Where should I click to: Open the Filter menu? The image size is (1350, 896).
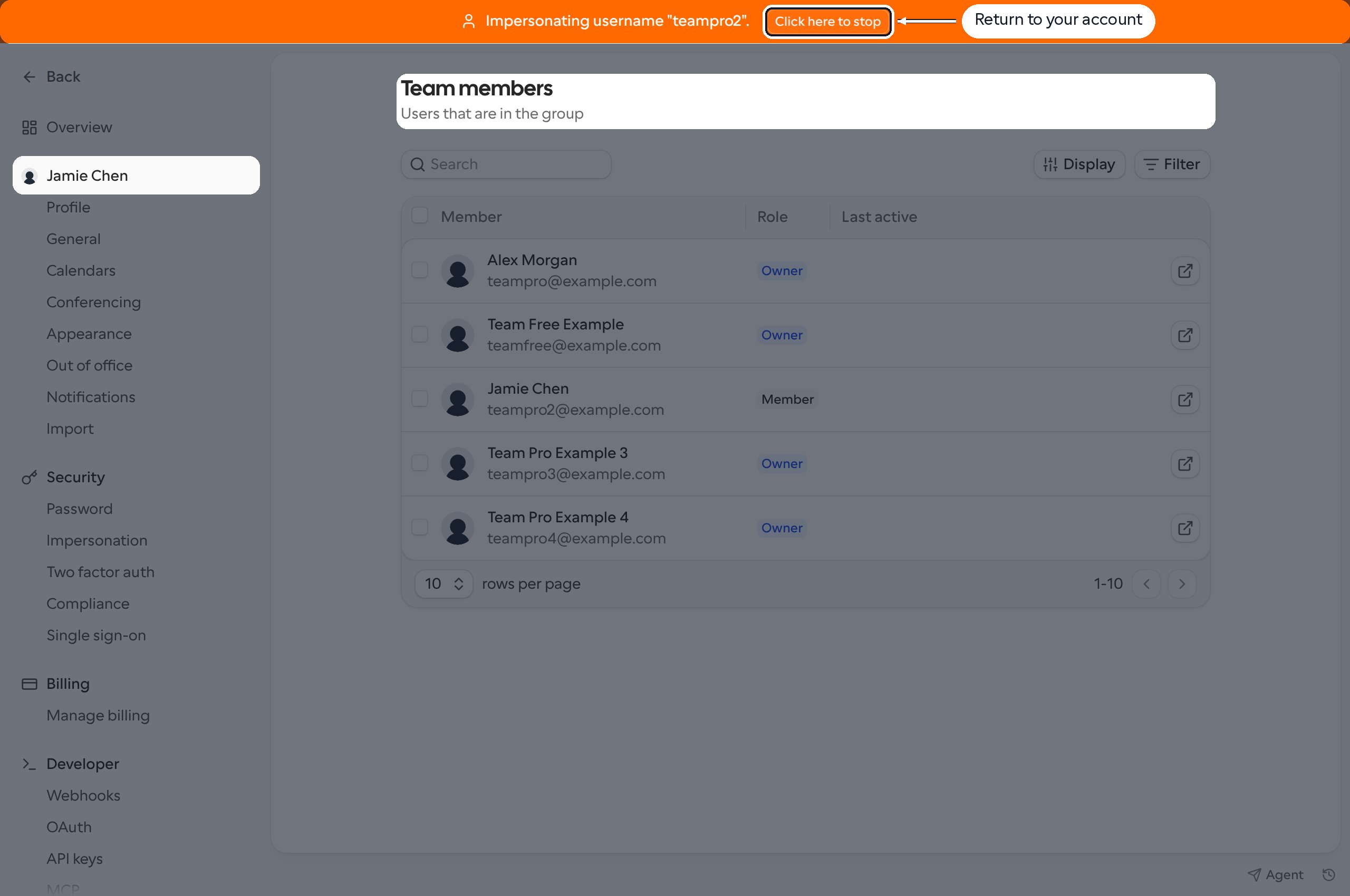click(x=1172, y=164)
